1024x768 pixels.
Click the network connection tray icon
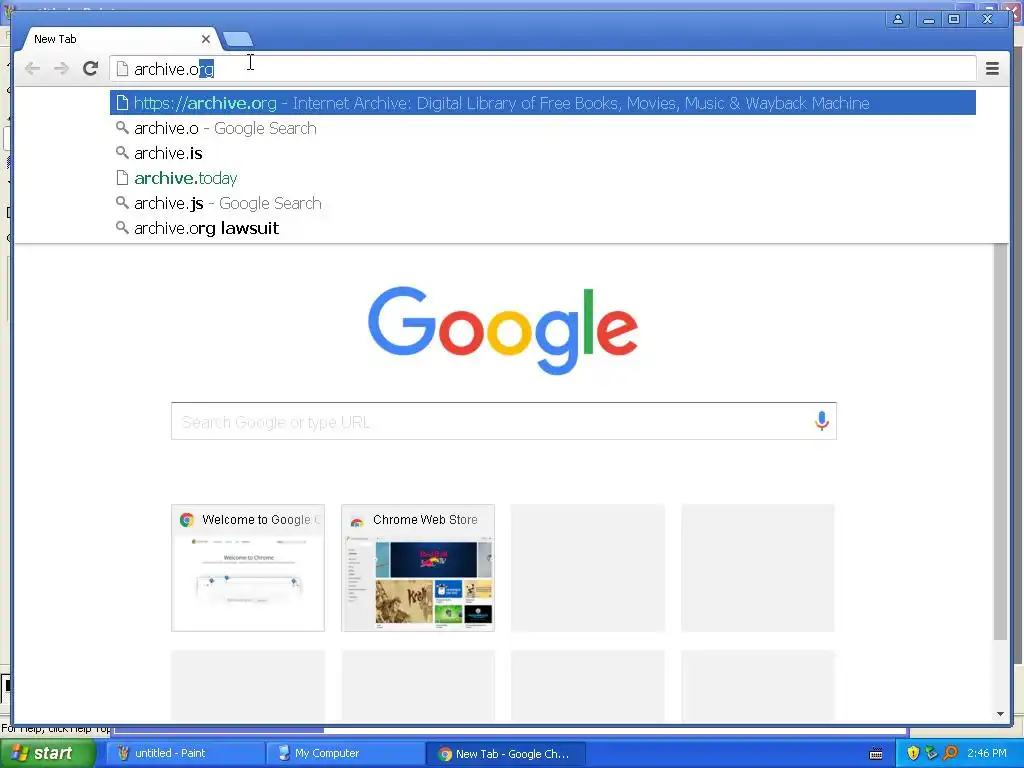point(931,753)
